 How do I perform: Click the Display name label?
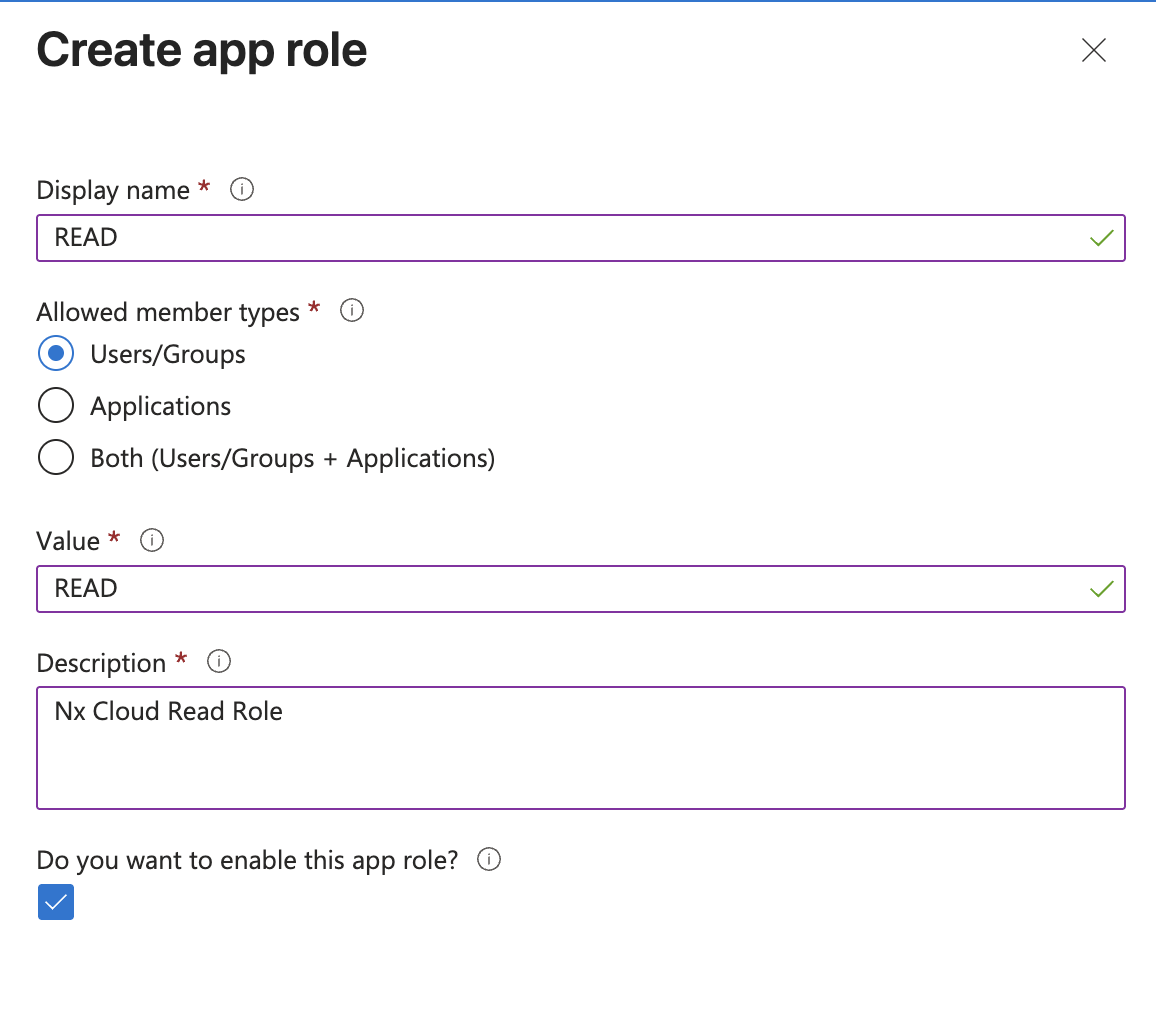pyautogui.click(x=113, y=190)
